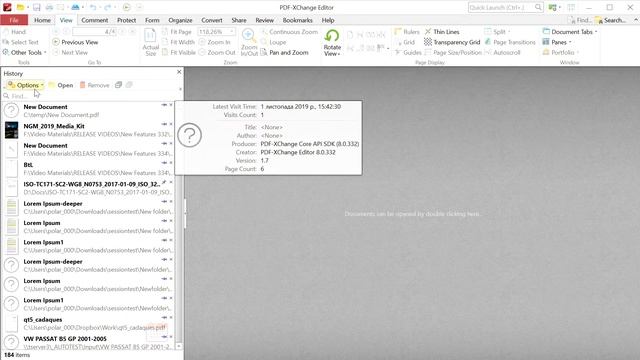Screen dimensions: 640x360
Task: Toggle Thin Lines display
Action: point(442,32)
